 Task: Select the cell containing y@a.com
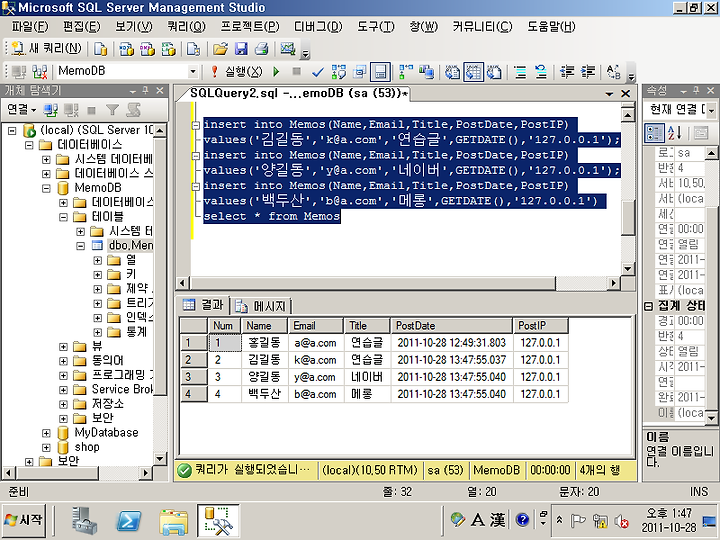coord(315,377)
